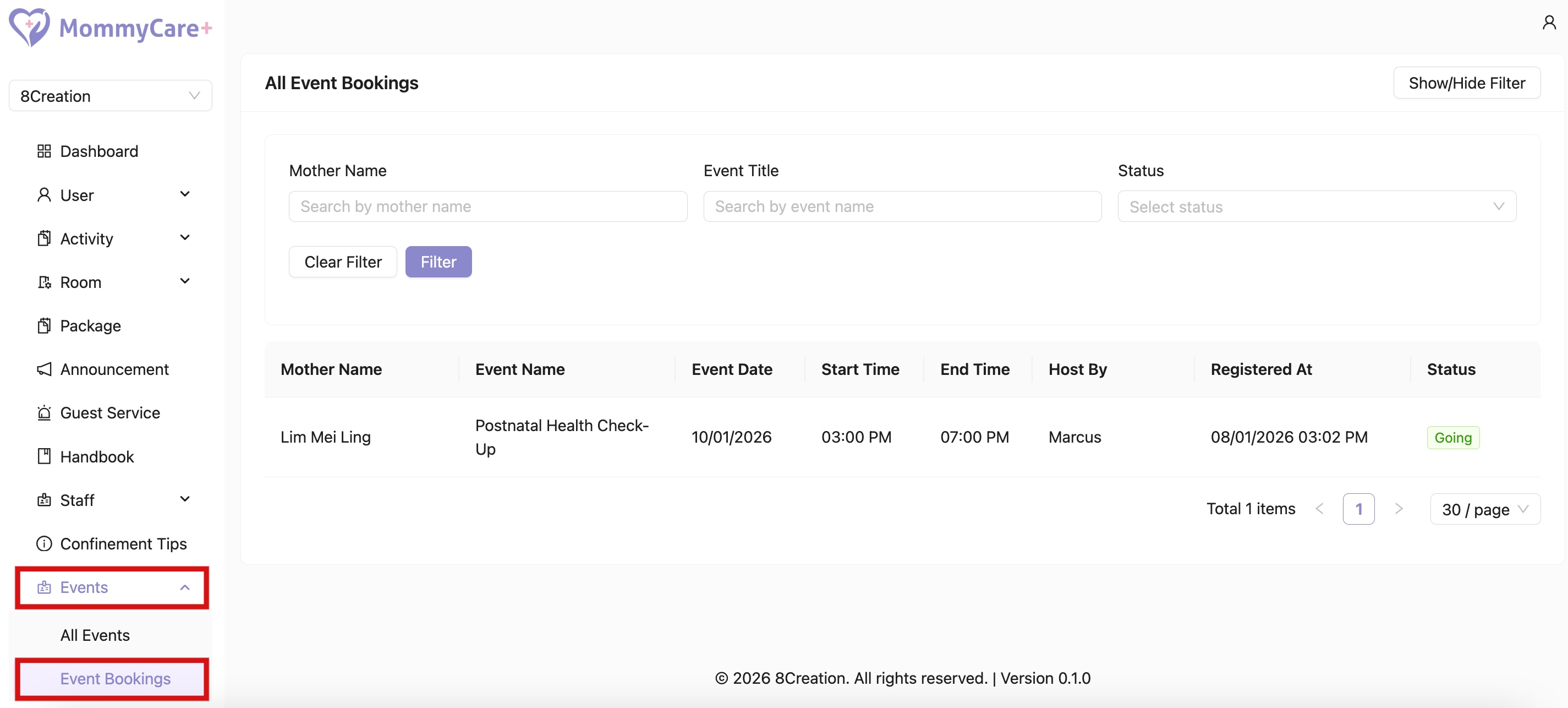The width and height of the screenshot is (1568, 708).
Task: Switch to All Events
Action: [x=95, y=634]
